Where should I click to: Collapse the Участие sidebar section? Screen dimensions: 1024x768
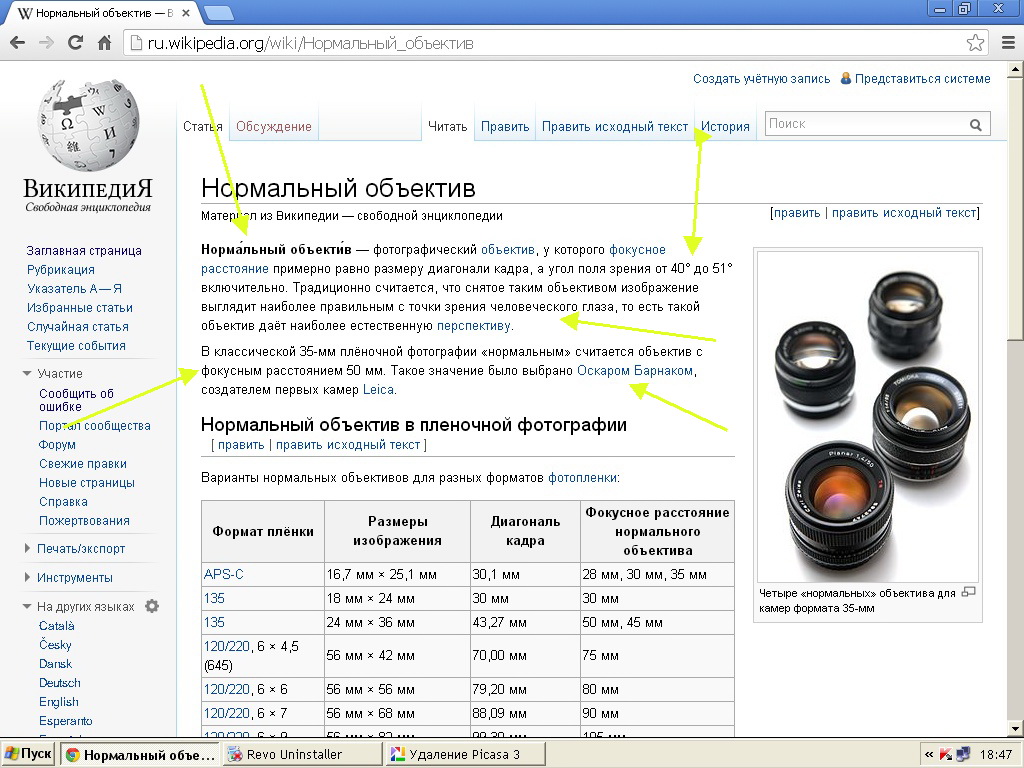(x=27, y=374)
